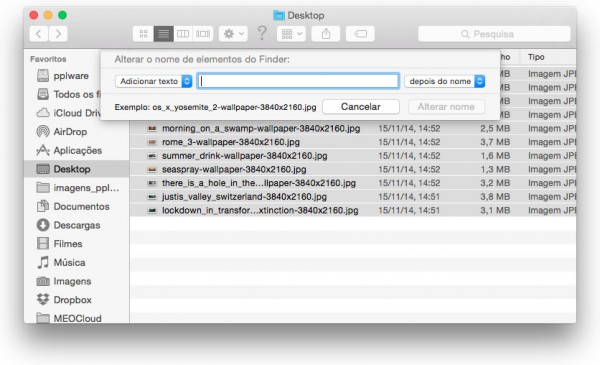Click the edit tags toolbar button
600x365 pixels.
click(360, 34)
